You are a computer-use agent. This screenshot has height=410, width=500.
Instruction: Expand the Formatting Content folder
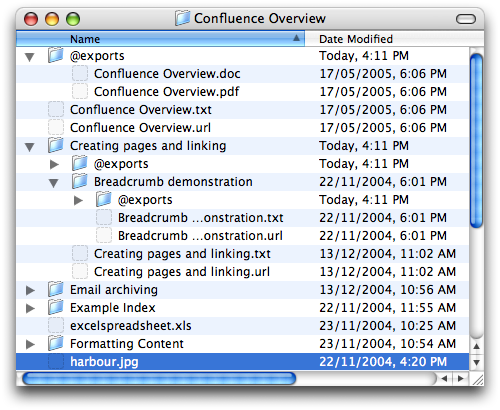coord(30,344)
